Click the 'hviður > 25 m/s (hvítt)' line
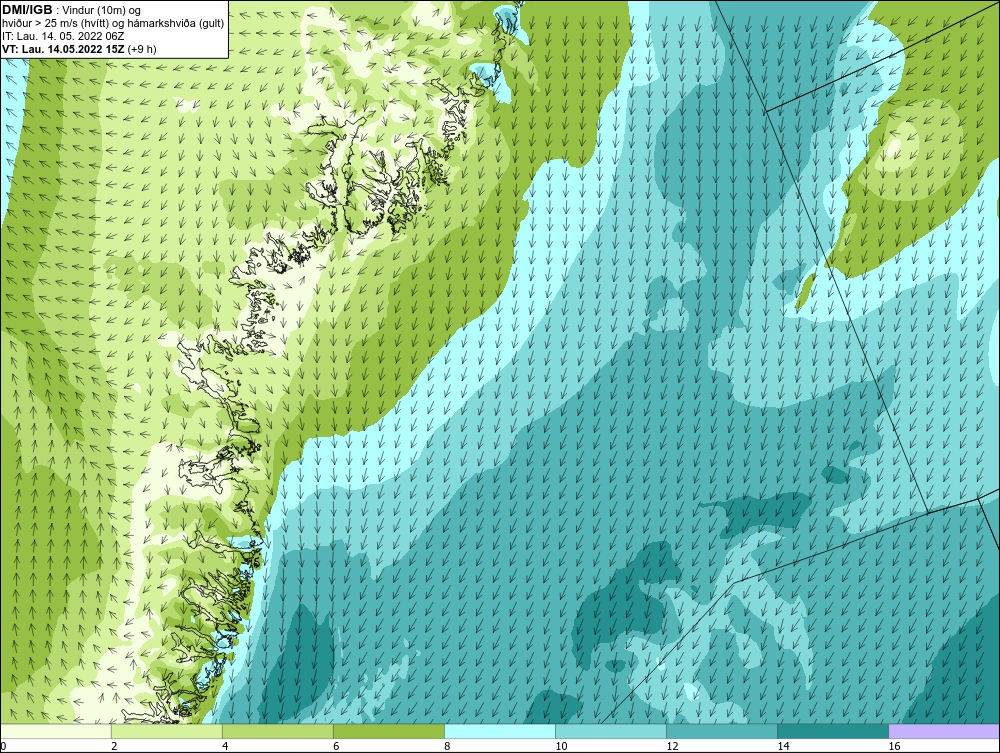The image size is (1000, 753). [x=113, y=23]
